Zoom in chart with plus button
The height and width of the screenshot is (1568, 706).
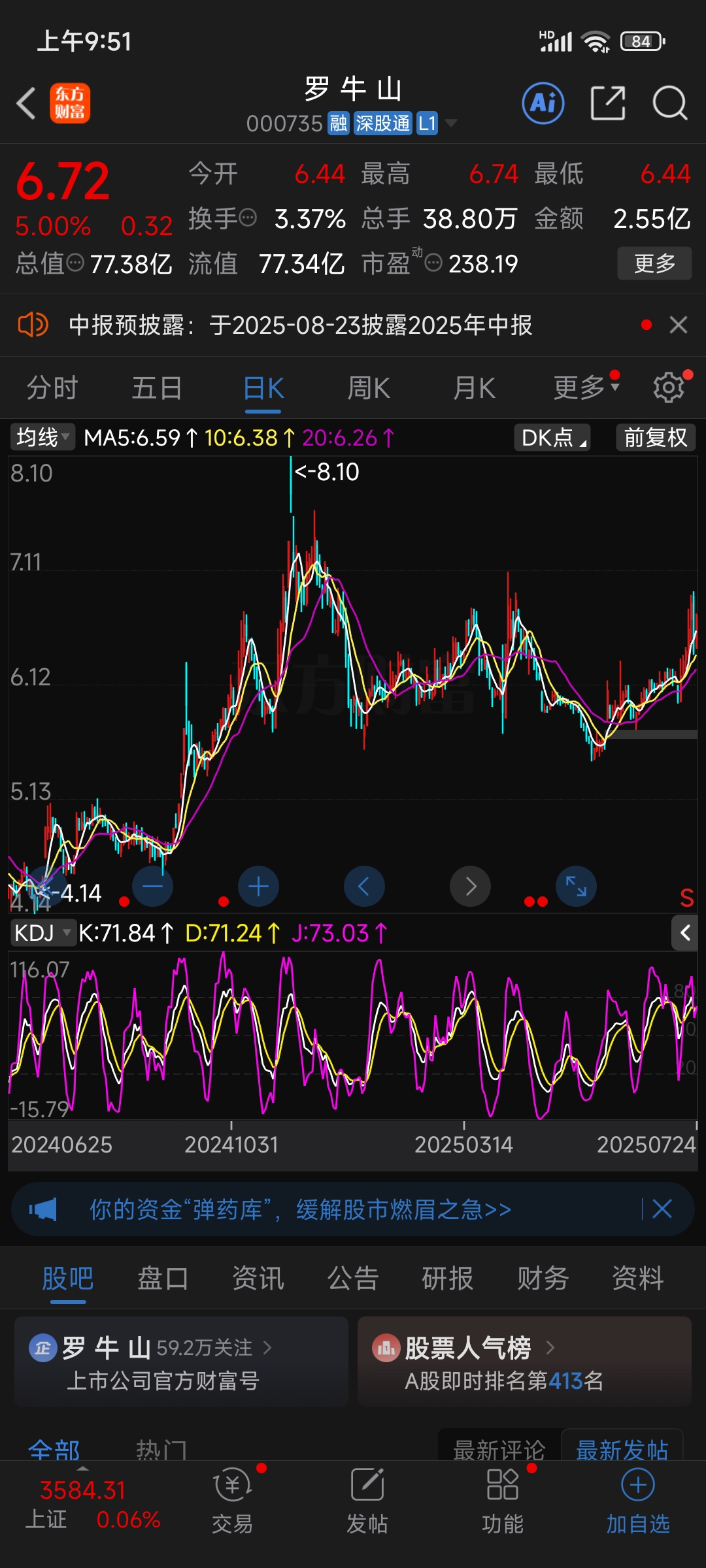point(258,887)
